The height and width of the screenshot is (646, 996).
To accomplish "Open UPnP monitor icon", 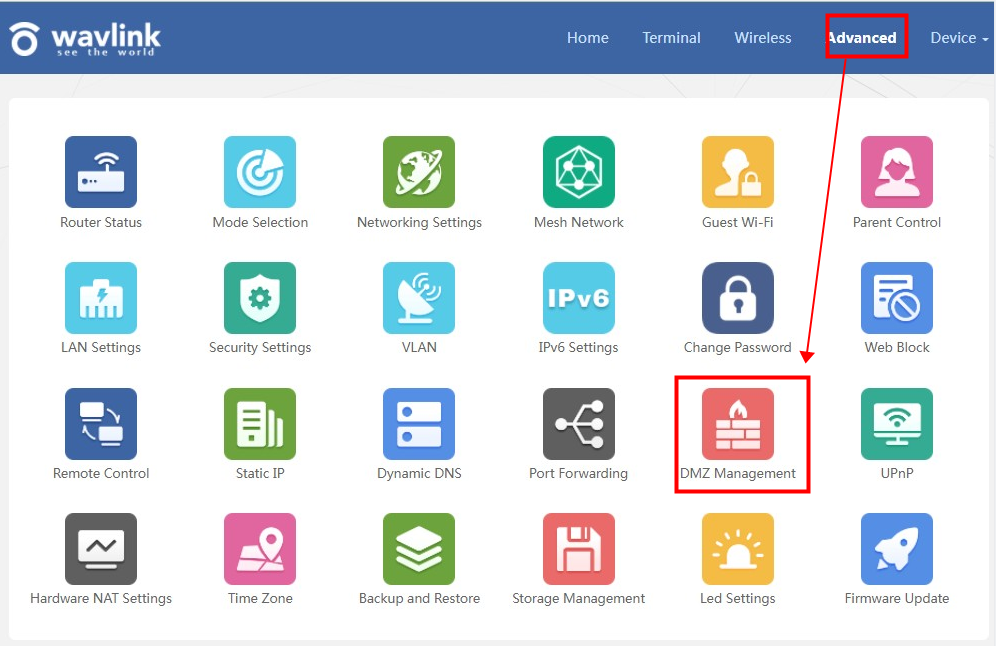I will (x=897, y=424).
